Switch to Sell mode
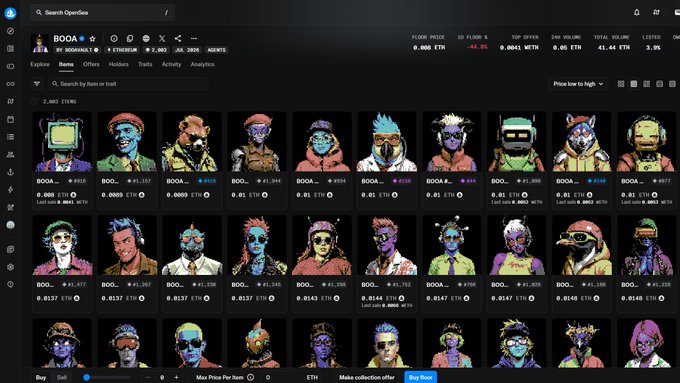Image resolution: width=680 pixels, height=383 pixels. 62,377
